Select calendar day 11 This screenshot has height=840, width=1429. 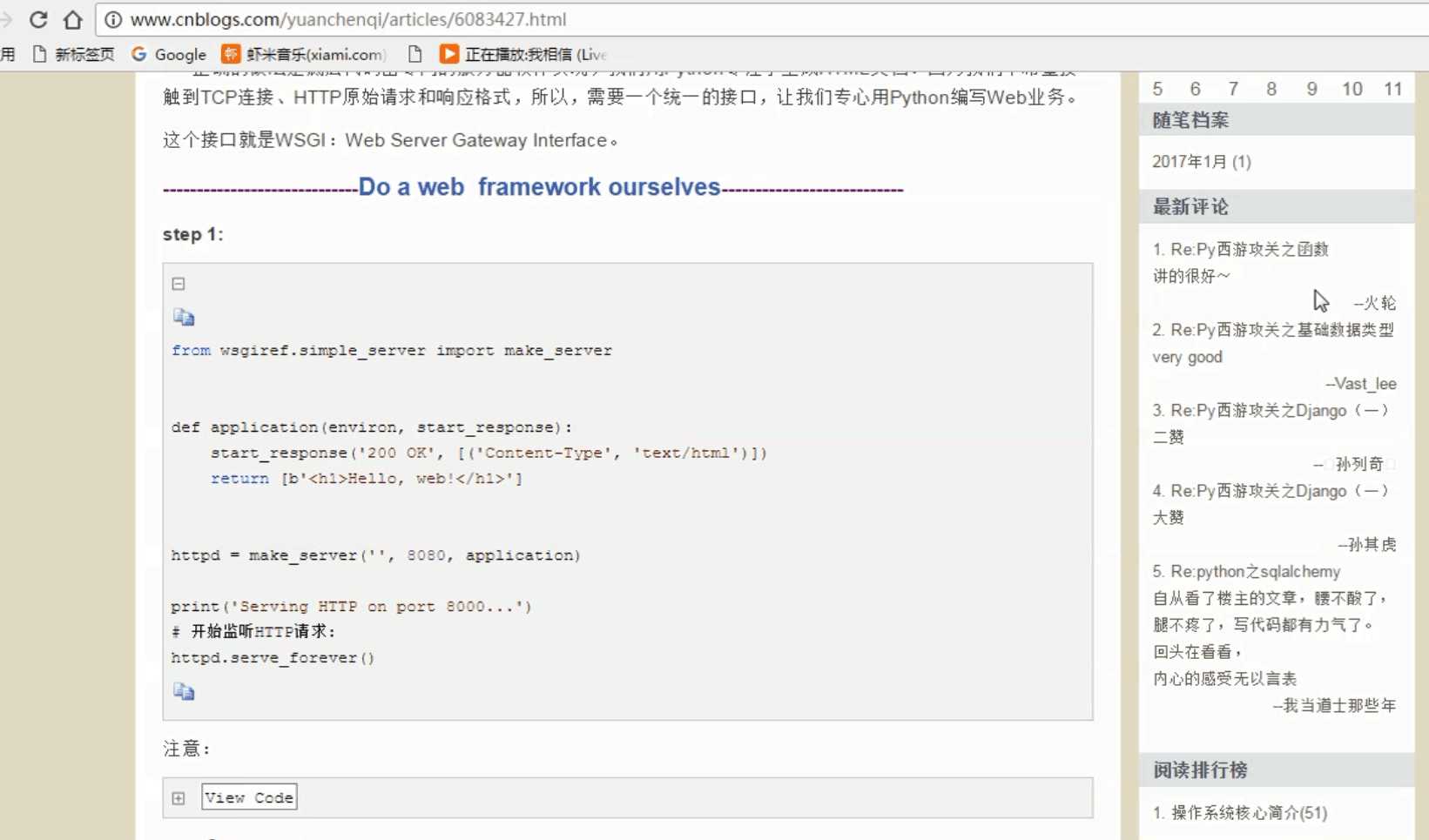1393,89
